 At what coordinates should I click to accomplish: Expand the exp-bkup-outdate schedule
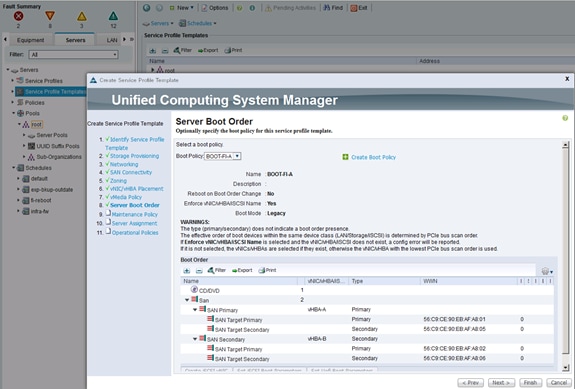(x=18, y=190)
